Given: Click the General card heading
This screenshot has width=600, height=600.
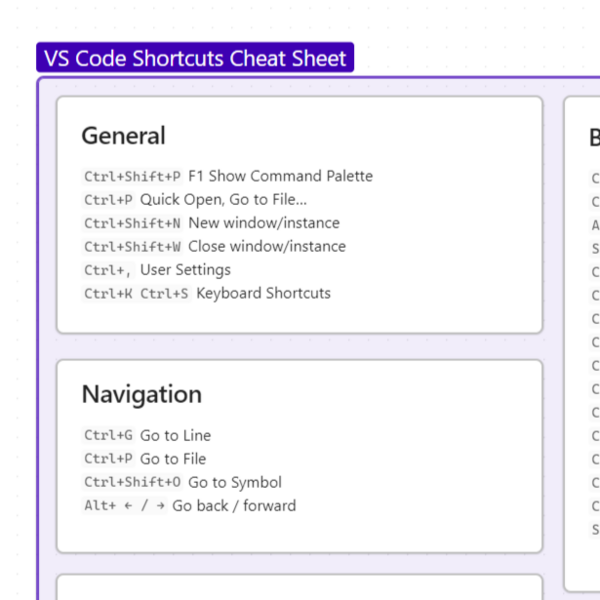Looking at the screenshot, I should point(123,136).
